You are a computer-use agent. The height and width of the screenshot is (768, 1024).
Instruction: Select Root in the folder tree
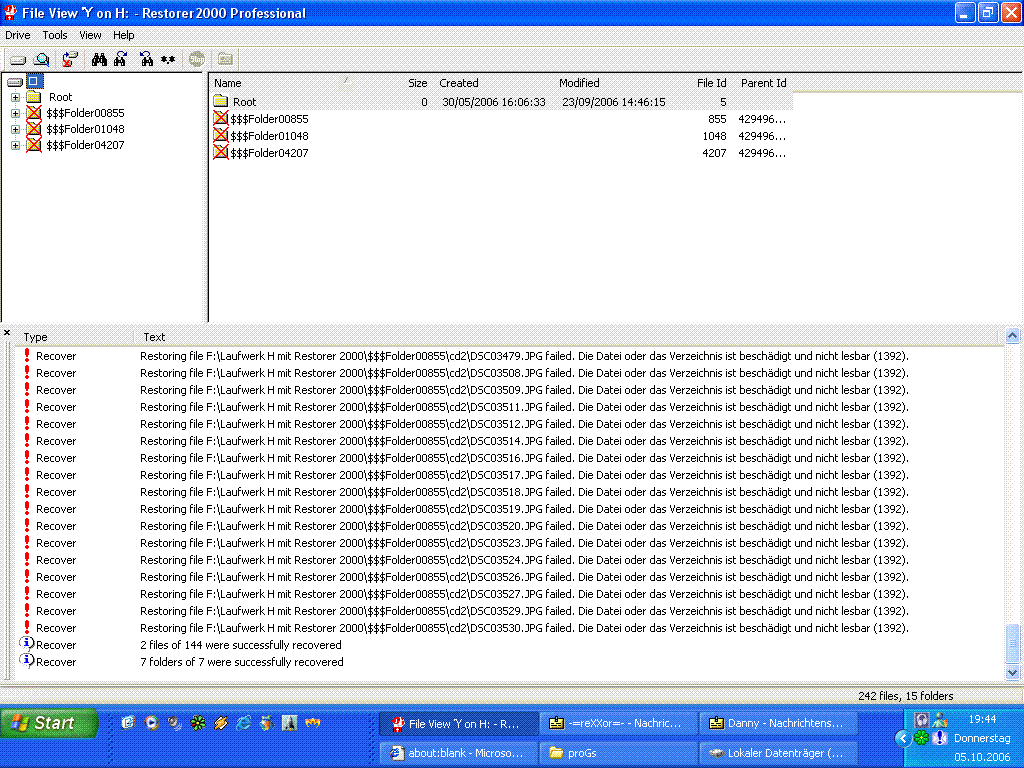tap(60, 97)
